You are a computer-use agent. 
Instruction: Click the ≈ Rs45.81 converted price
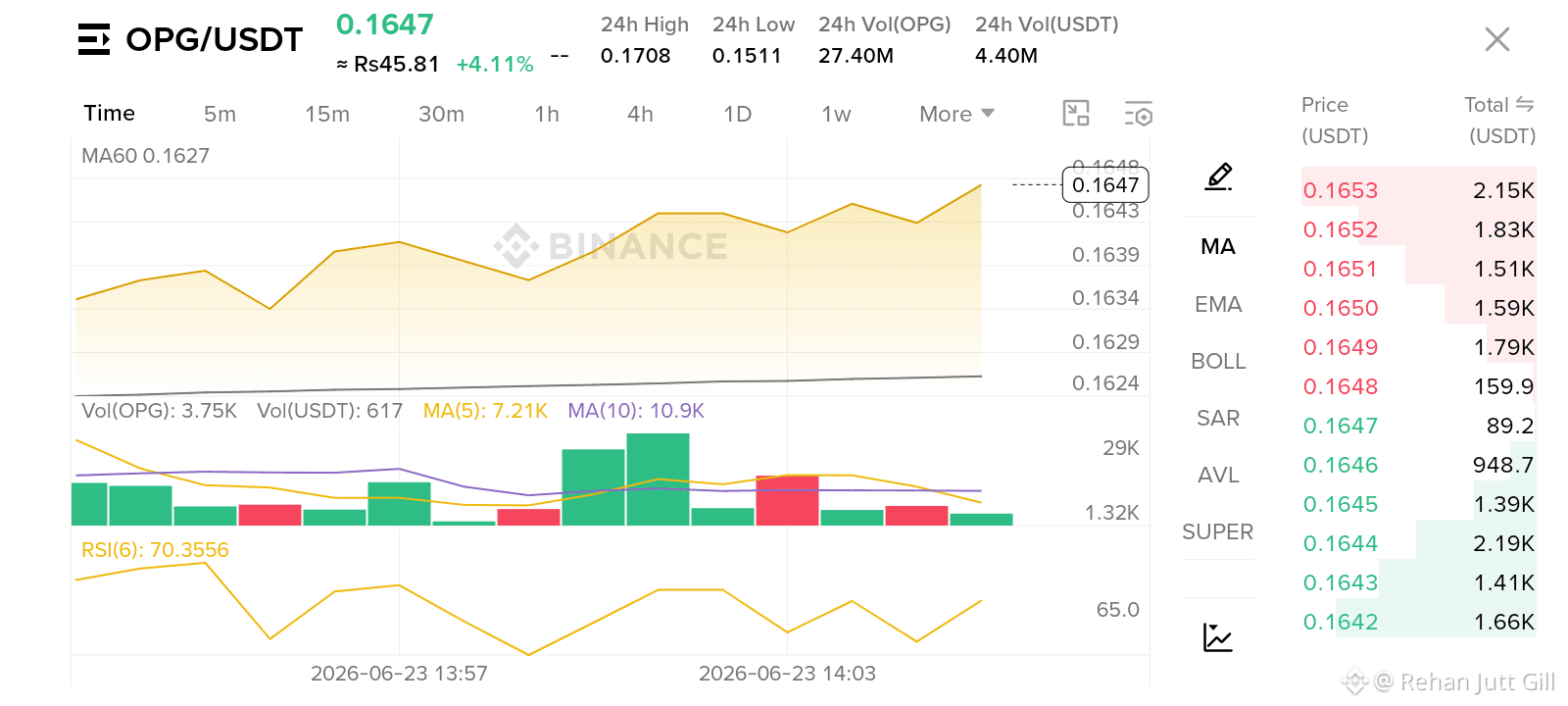click(387, 65)
